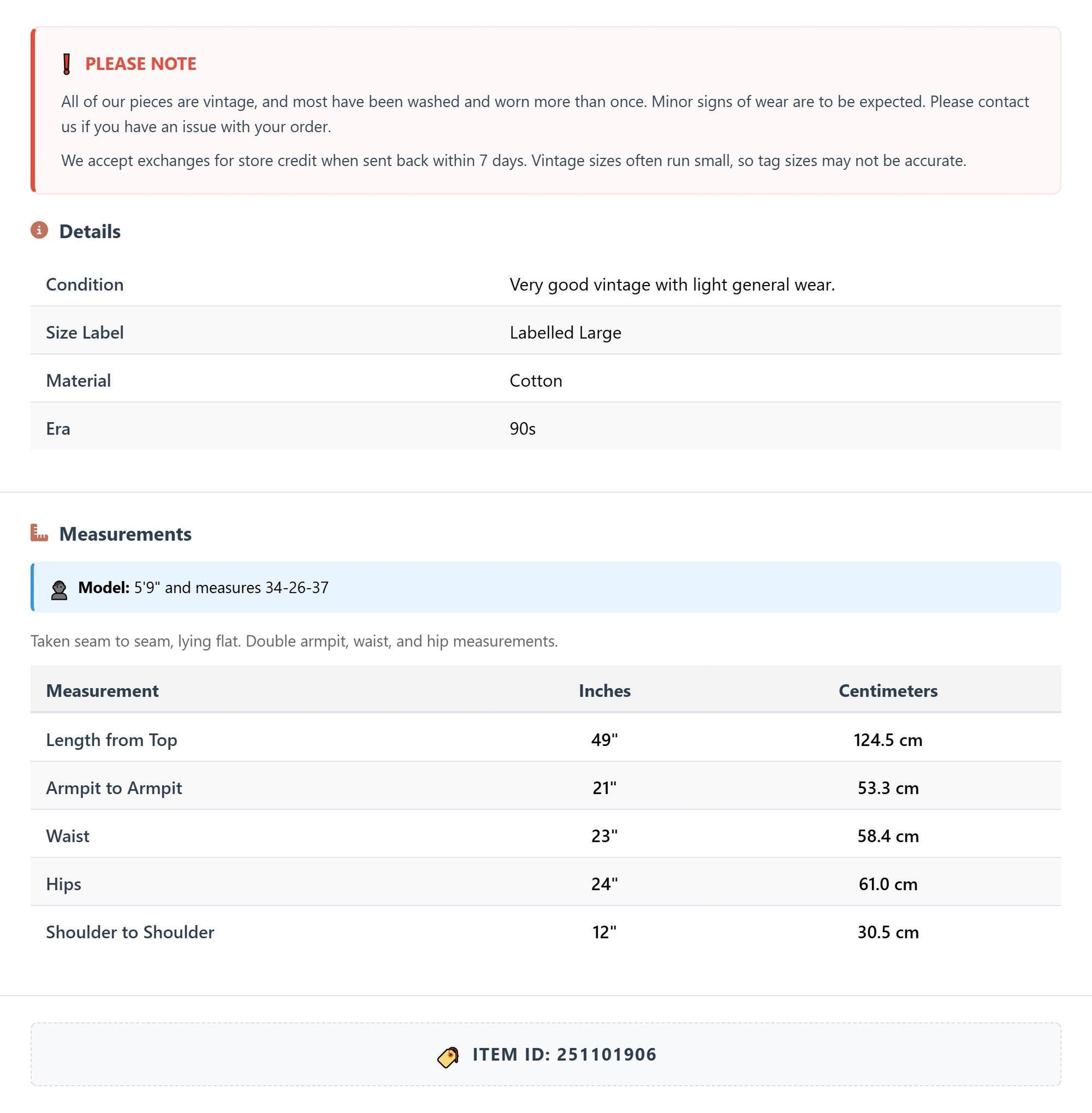Click the ruler icon beside Measurements
The image size is (1092, 1113).
pyautogui.click(x=39, y=533)
